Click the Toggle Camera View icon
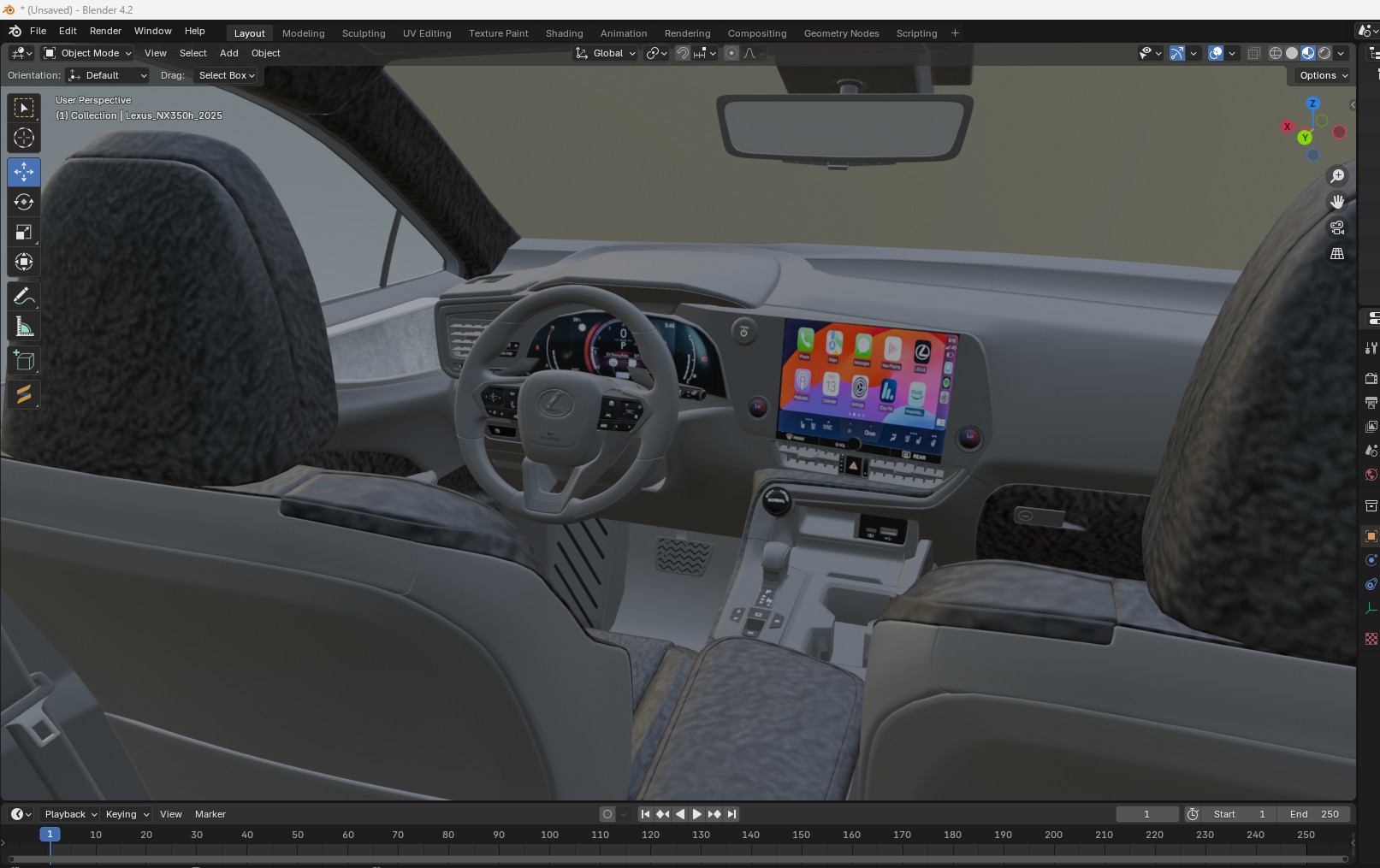Viewport: 1380px width, 868px height. [1336, 228]
